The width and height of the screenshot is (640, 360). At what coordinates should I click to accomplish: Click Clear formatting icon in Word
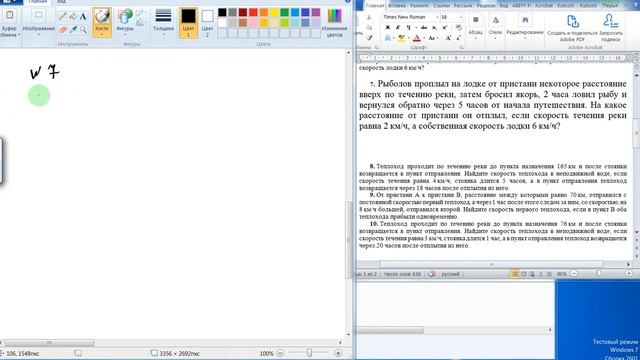tap(459, 27)
